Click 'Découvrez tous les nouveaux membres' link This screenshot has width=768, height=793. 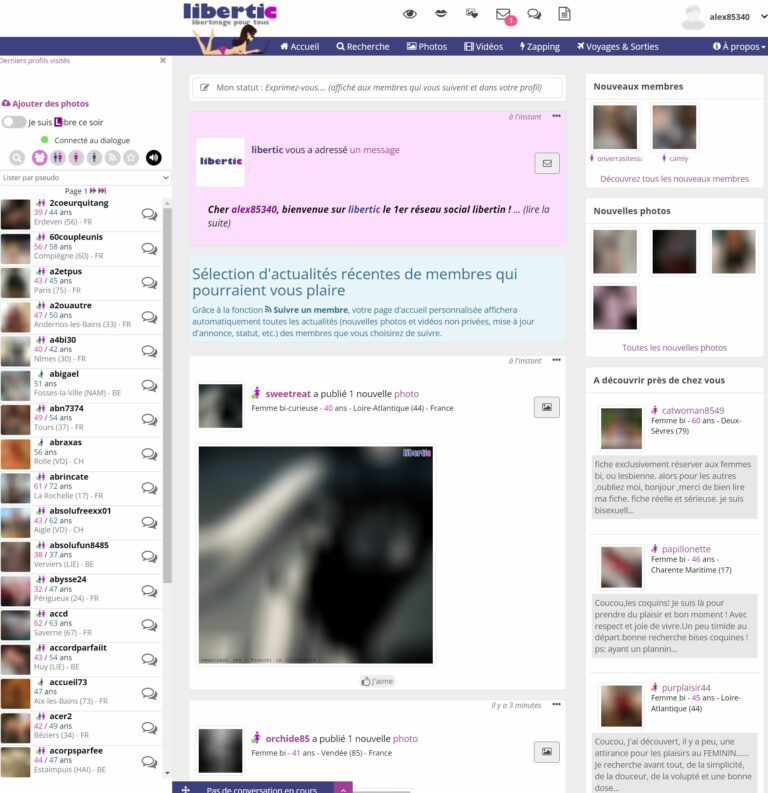(x=674, y=179)
